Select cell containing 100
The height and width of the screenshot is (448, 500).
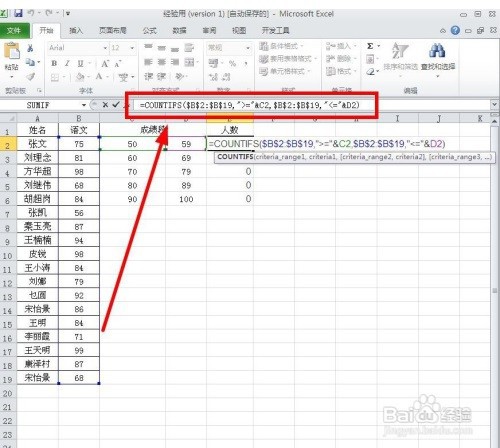pos(186,199)
